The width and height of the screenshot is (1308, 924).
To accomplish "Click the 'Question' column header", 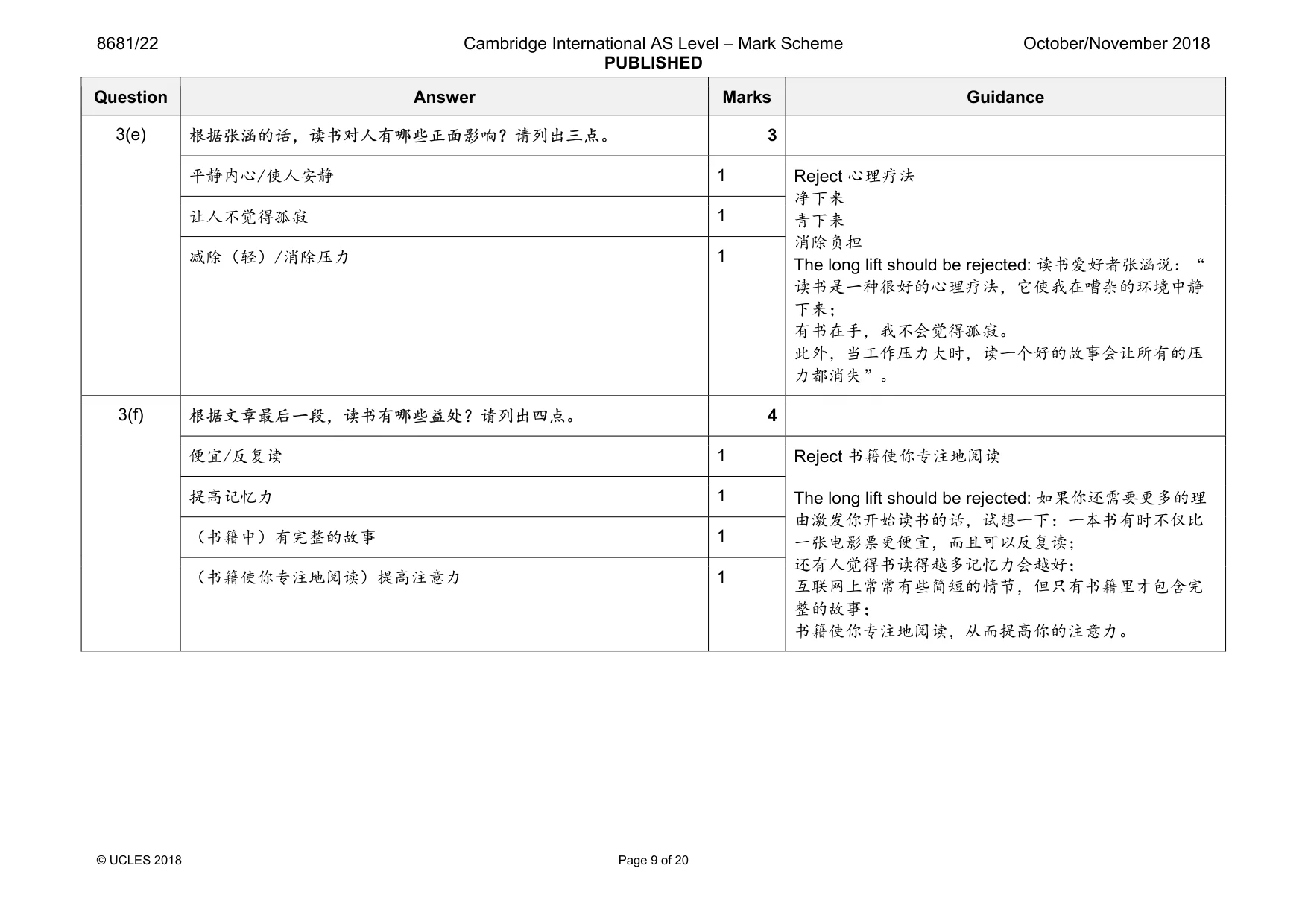I will [x=130, y=97].
